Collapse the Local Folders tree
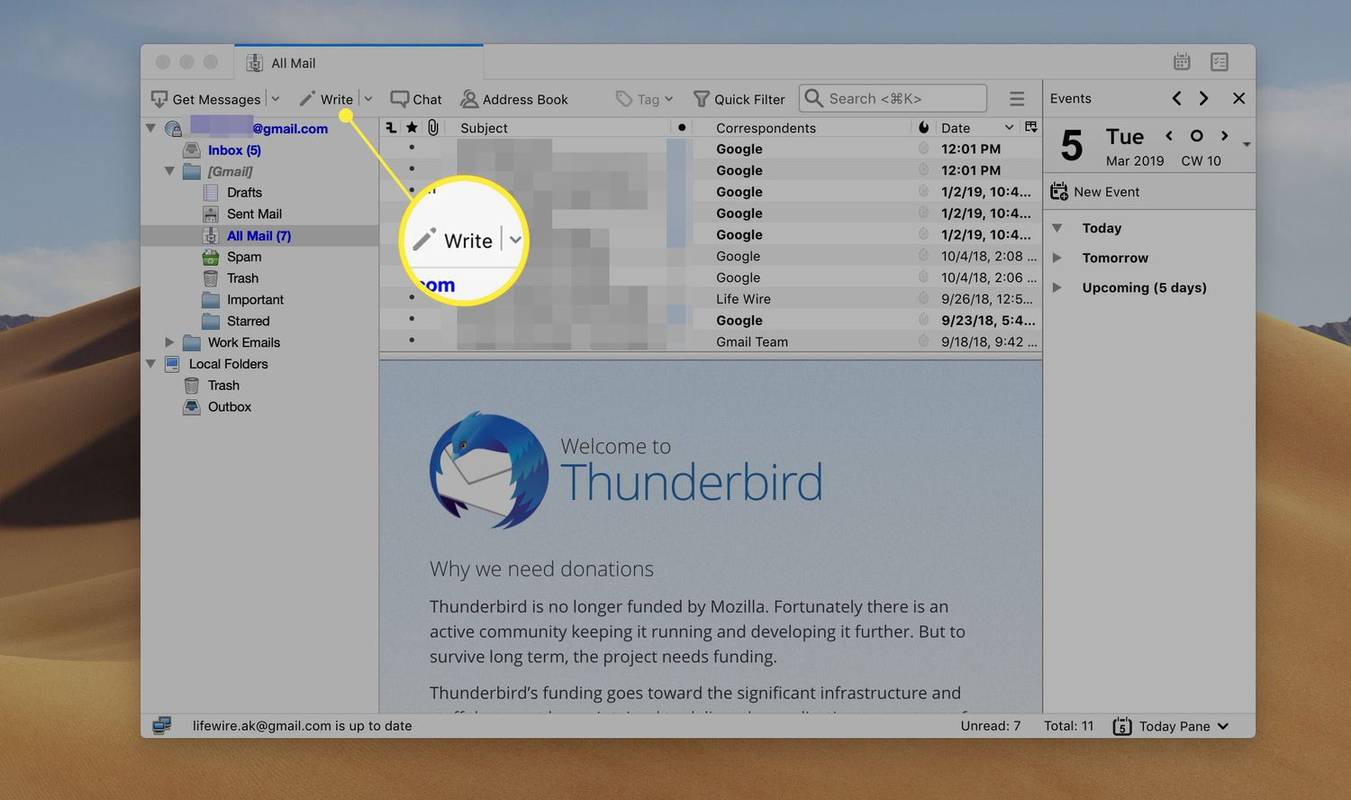 (150, 364)
